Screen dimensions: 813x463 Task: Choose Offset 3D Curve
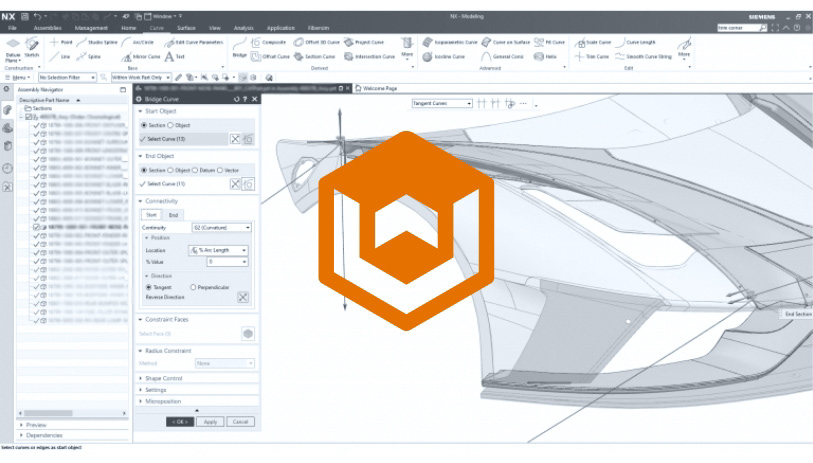click(x=317, y=42)
